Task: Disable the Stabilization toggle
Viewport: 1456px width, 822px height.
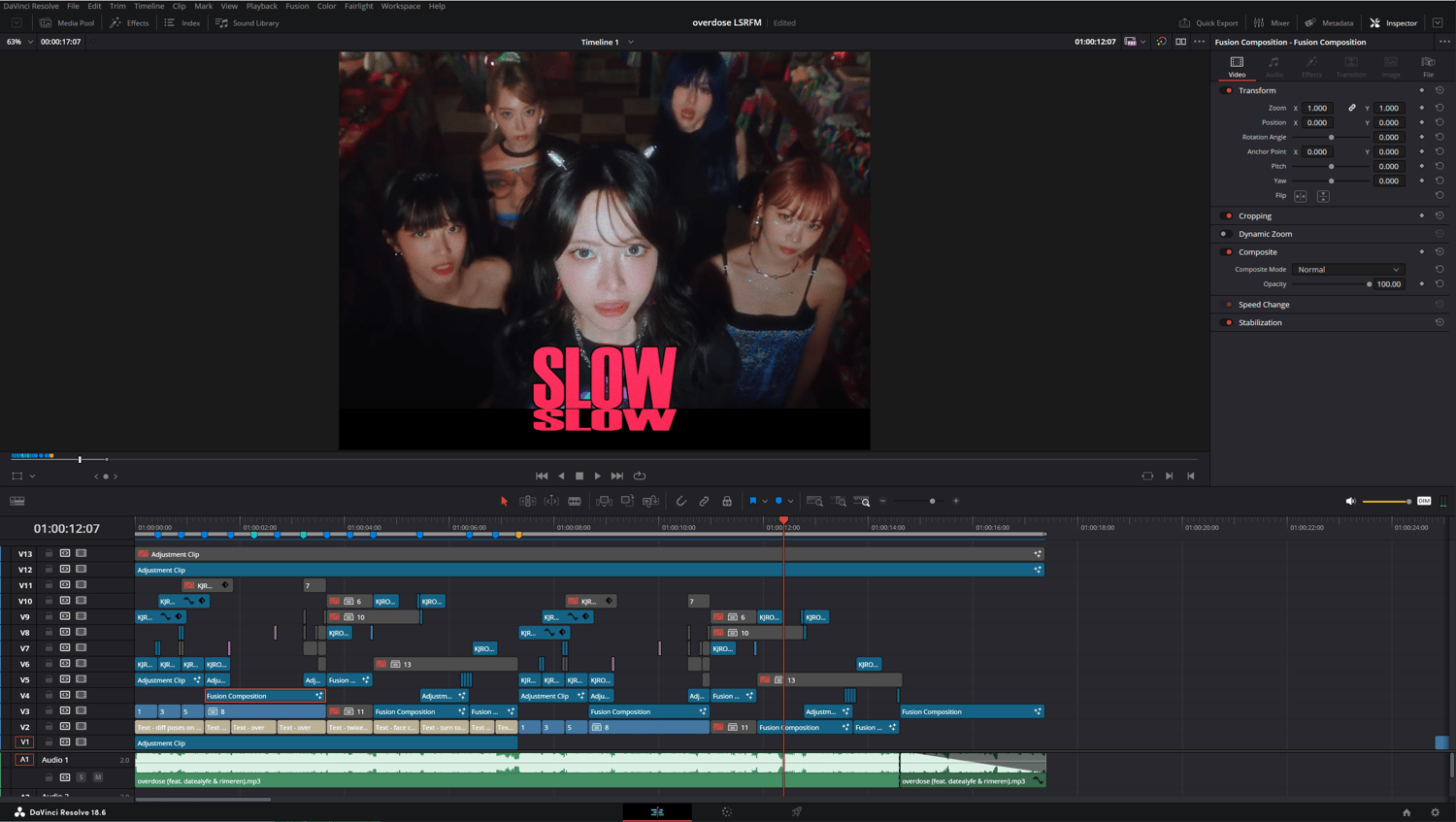Action: coord(1229,322)
